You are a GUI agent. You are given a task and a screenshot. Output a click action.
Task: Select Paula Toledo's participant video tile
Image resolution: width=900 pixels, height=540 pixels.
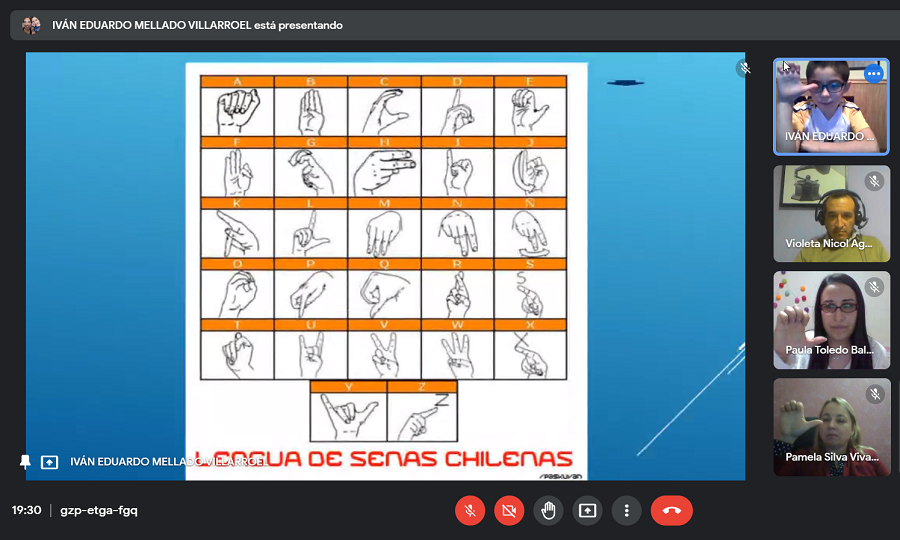831,320
